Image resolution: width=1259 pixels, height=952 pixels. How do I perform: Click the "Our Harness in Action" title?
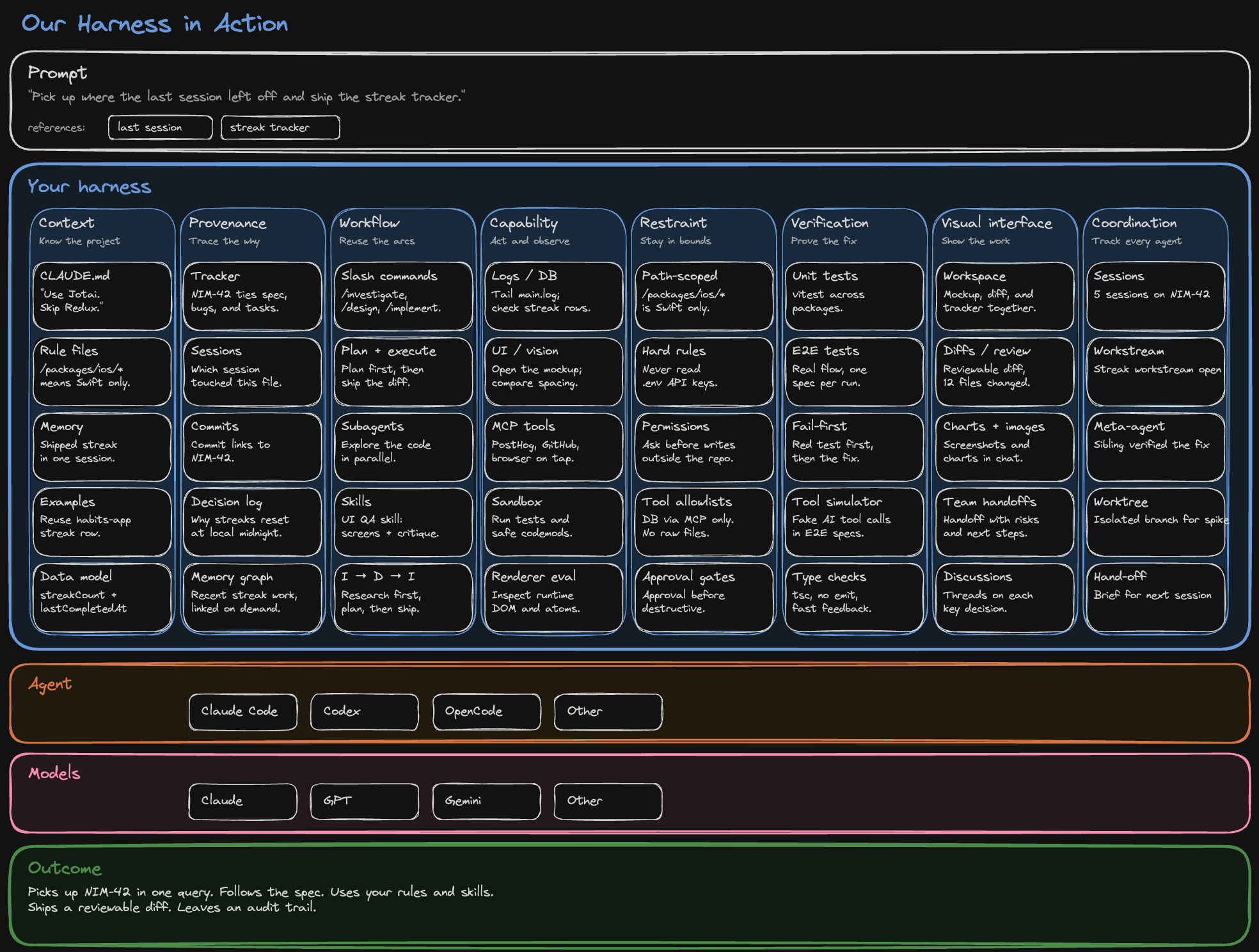[155, 24]
